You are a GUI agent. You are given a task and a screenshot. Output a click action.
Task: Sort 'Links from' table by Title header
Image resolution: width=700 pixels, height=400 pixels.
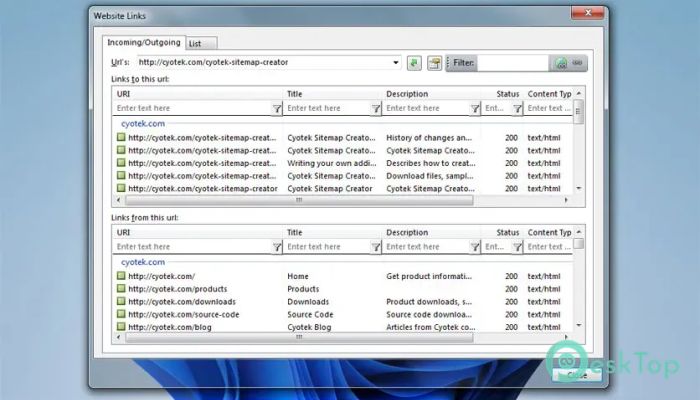(332, 232)
